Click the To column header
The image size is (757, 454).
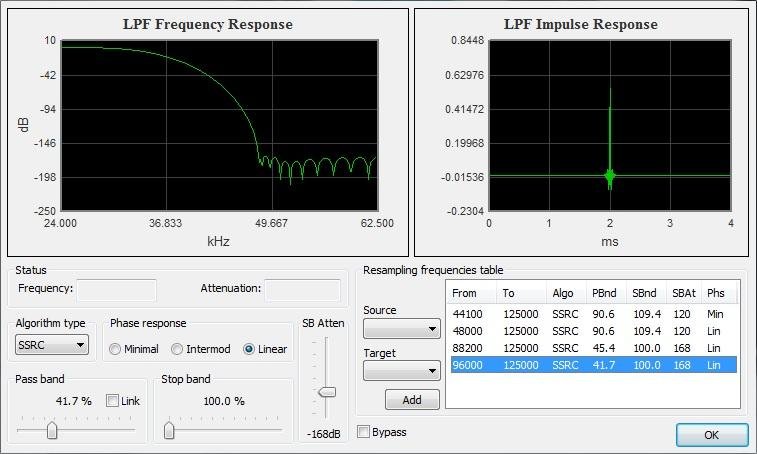pyautogui.click(x=521, y=293)
